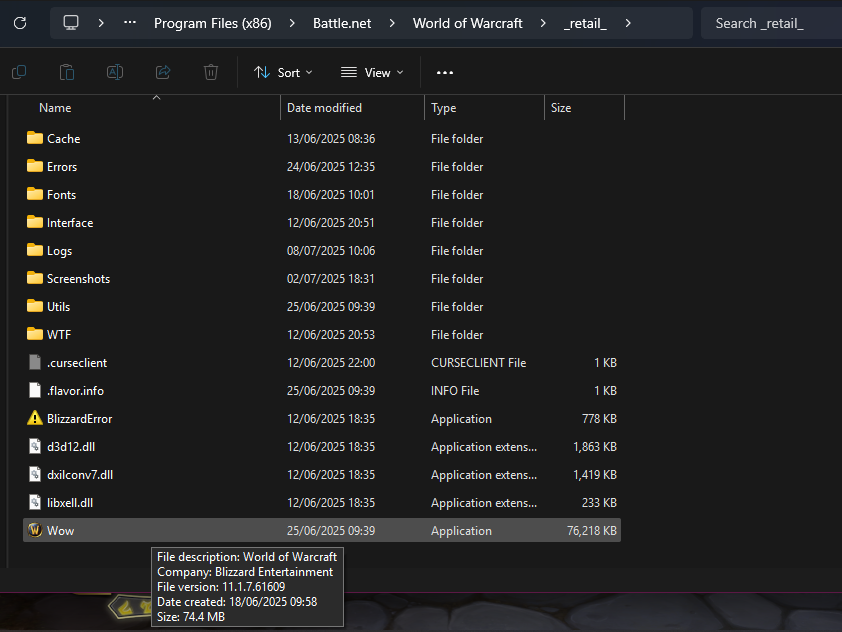Click the .curseclient file icon

tap(35, 362)
